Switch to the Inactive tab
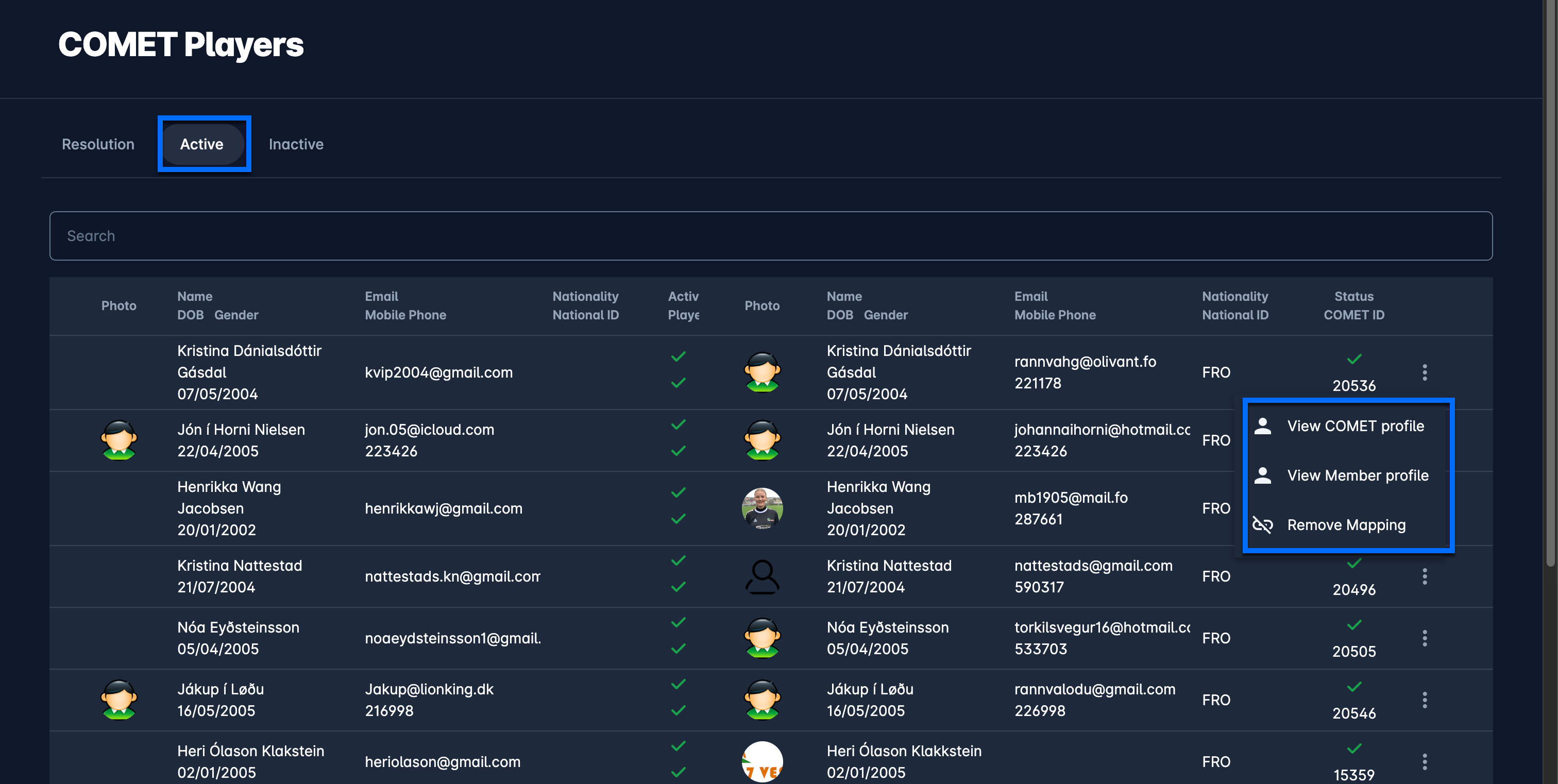Image resolution: width=1558 pixels, height=784 pixels. [296, 144]
